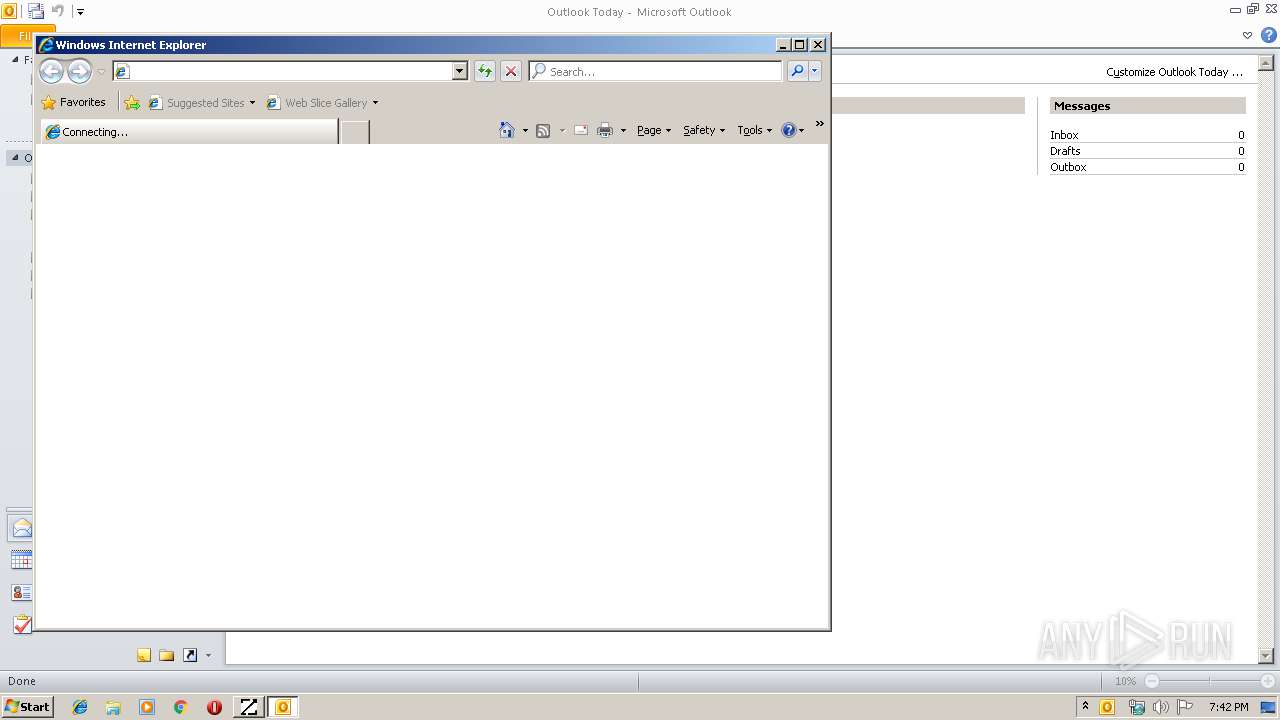
Task: Open the search provider dropdown arrow
Action: click(815, 71)
